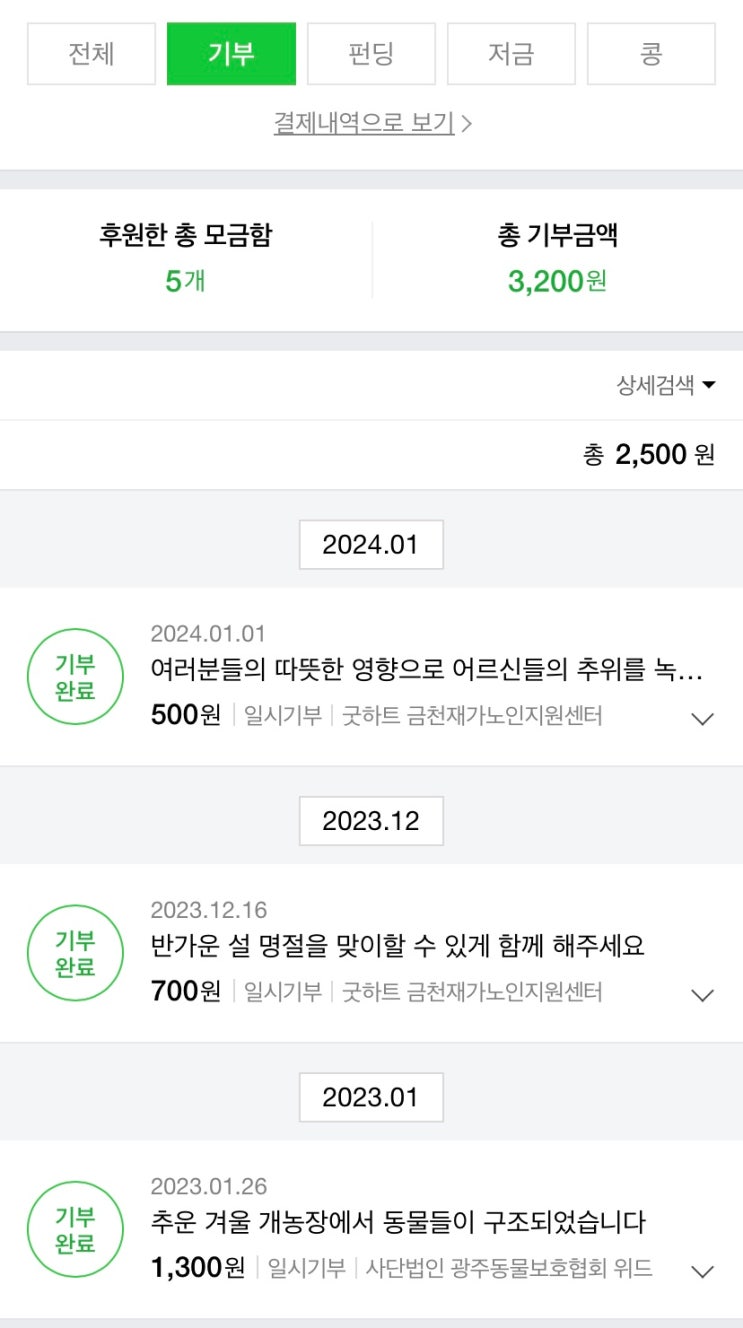Select the 콩 tab
The image size is (743, 1328).
[651, 54]
